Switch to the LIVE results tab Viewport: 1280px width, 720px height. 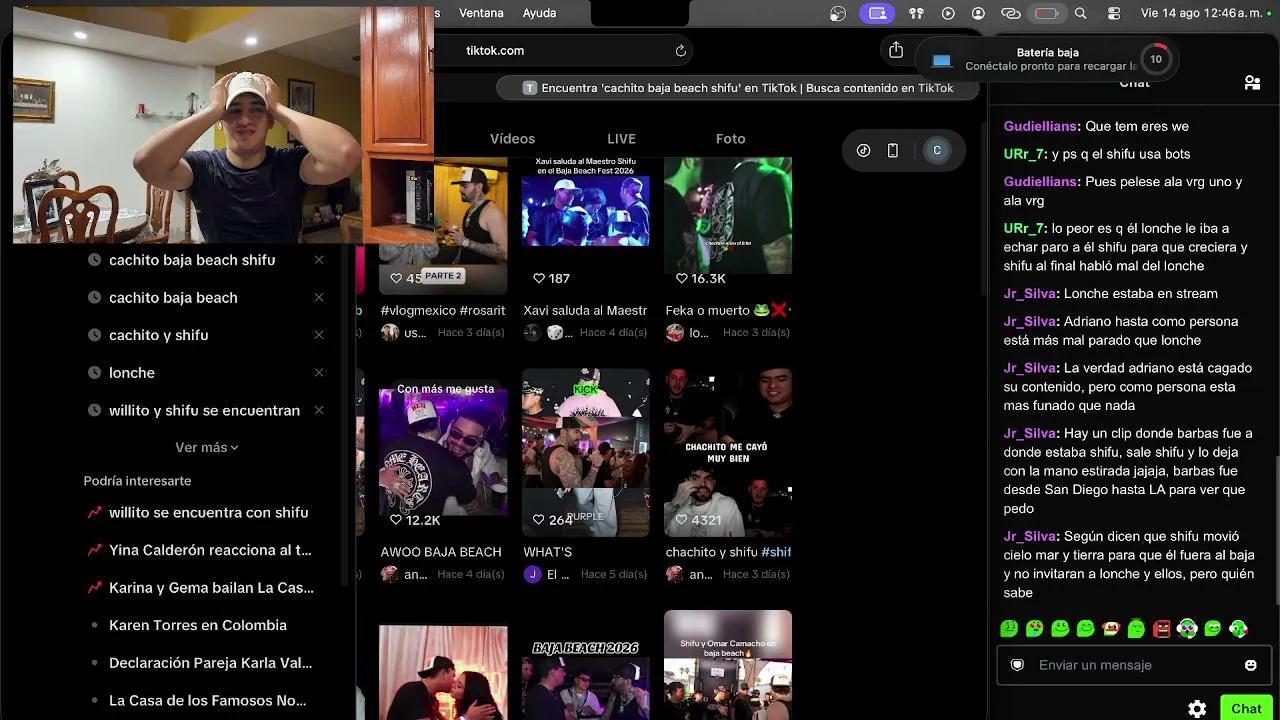point(621,139)
